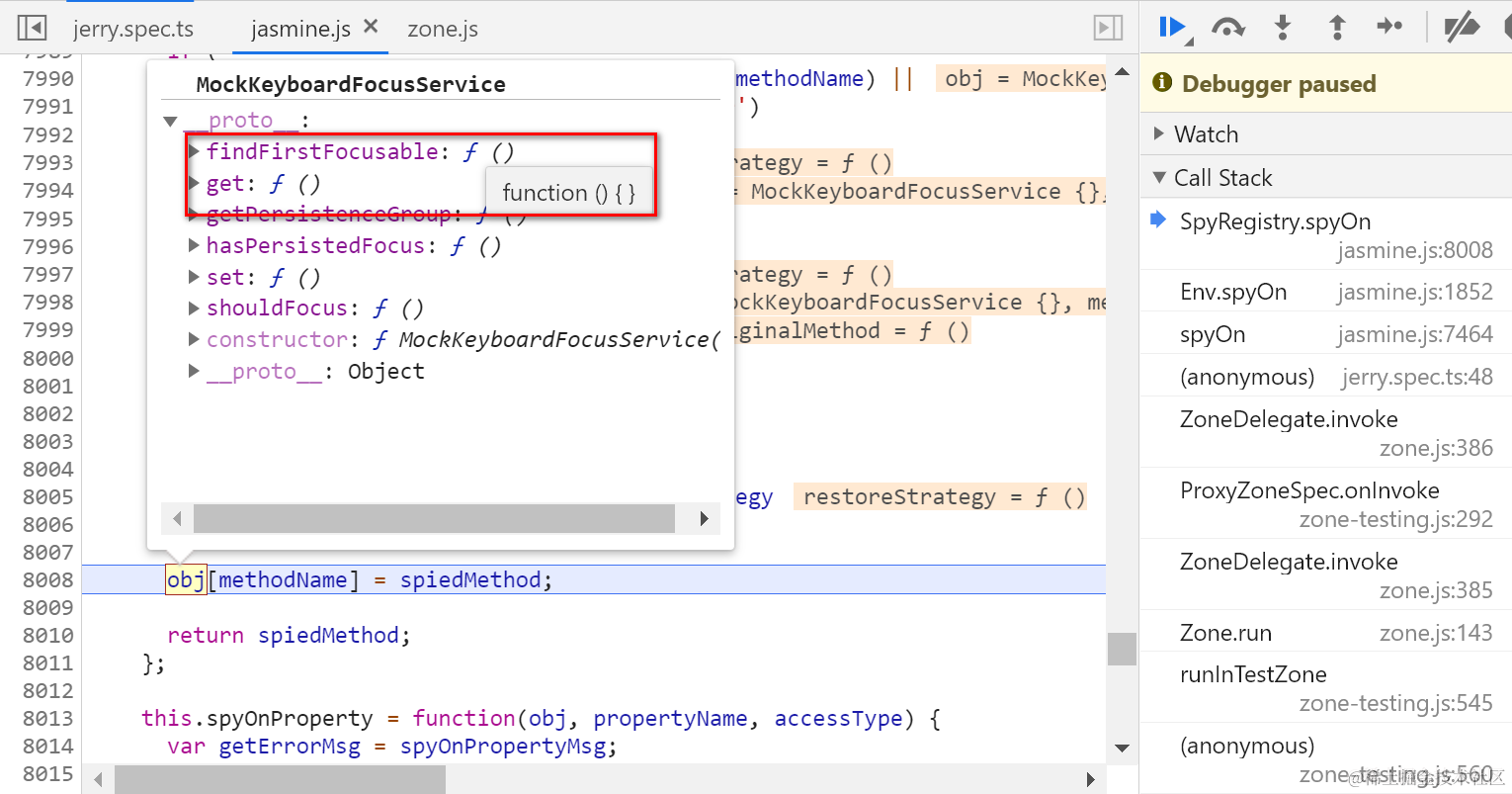Select Zone.run call stack frame
The width and height of the screenshot is (1512, 794).
pyautogui.click(x=1326, y=632)
